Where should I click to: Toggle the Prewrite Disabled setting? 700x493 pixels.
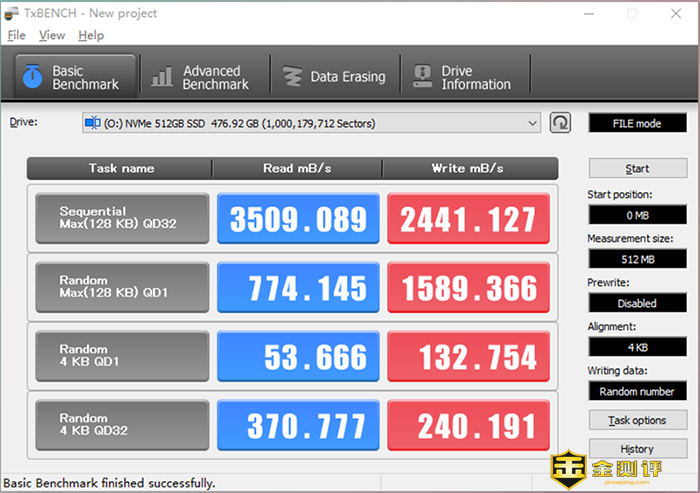click(637, 303)
